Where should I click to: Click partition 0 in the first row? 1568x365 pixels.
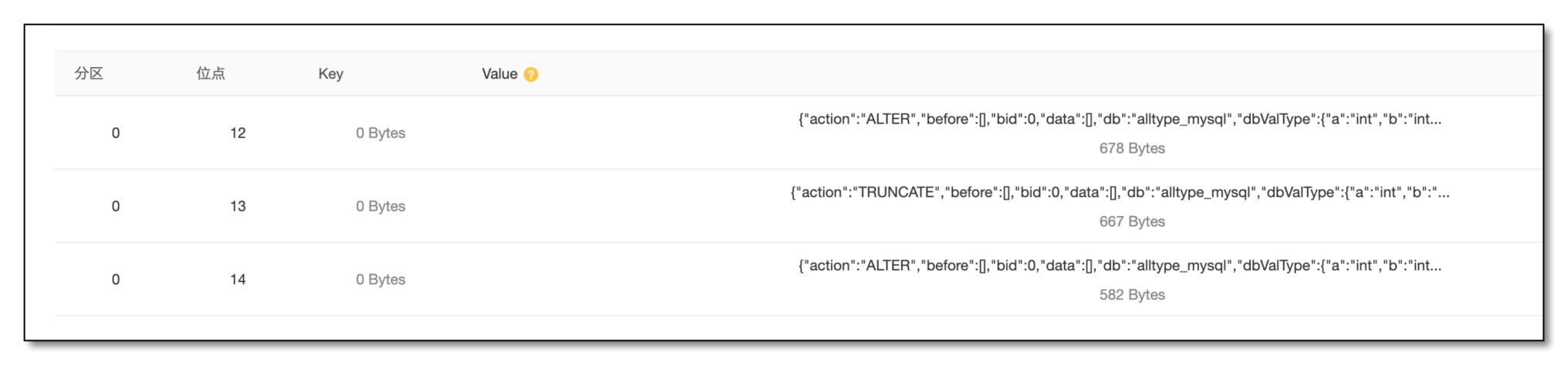click(116, 133)
